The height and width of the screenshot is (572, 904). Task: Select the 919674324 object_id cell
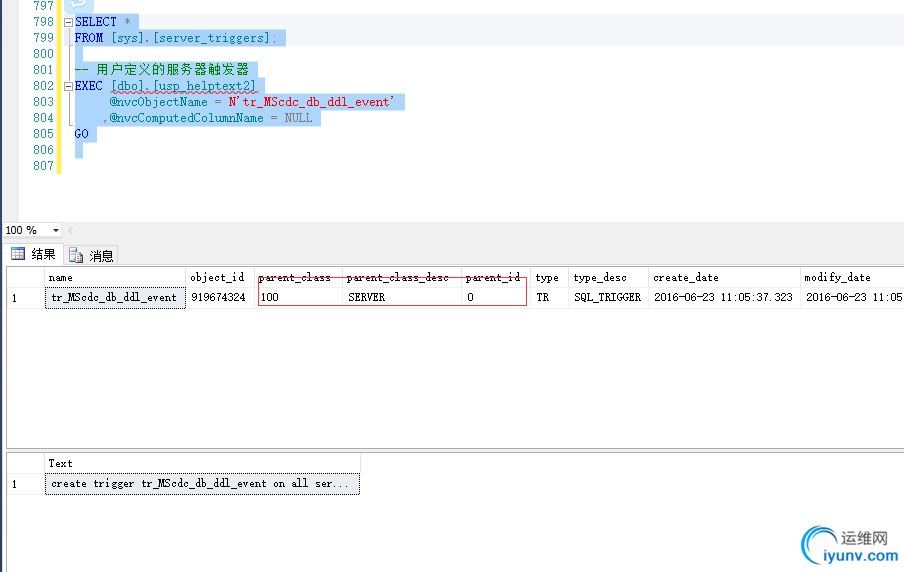[220, 298]
